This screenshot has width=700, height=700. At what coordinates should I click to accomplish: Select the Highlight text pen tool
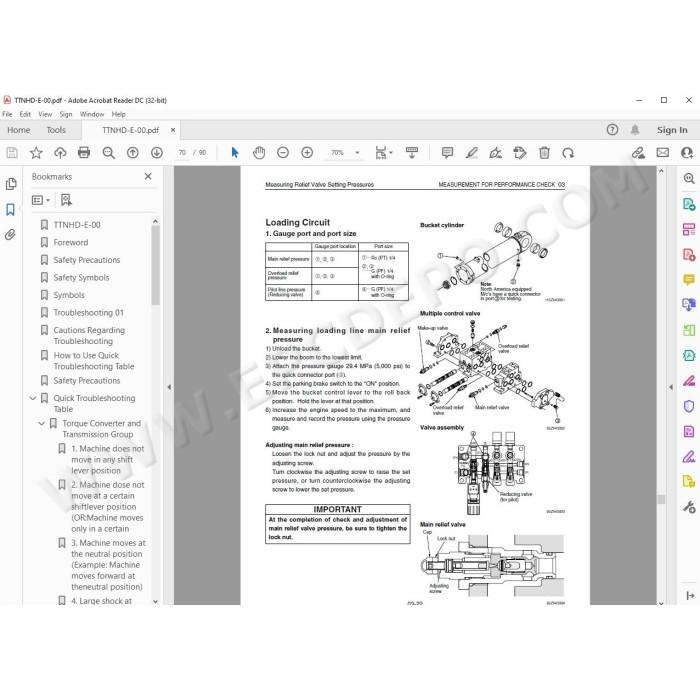471,153
